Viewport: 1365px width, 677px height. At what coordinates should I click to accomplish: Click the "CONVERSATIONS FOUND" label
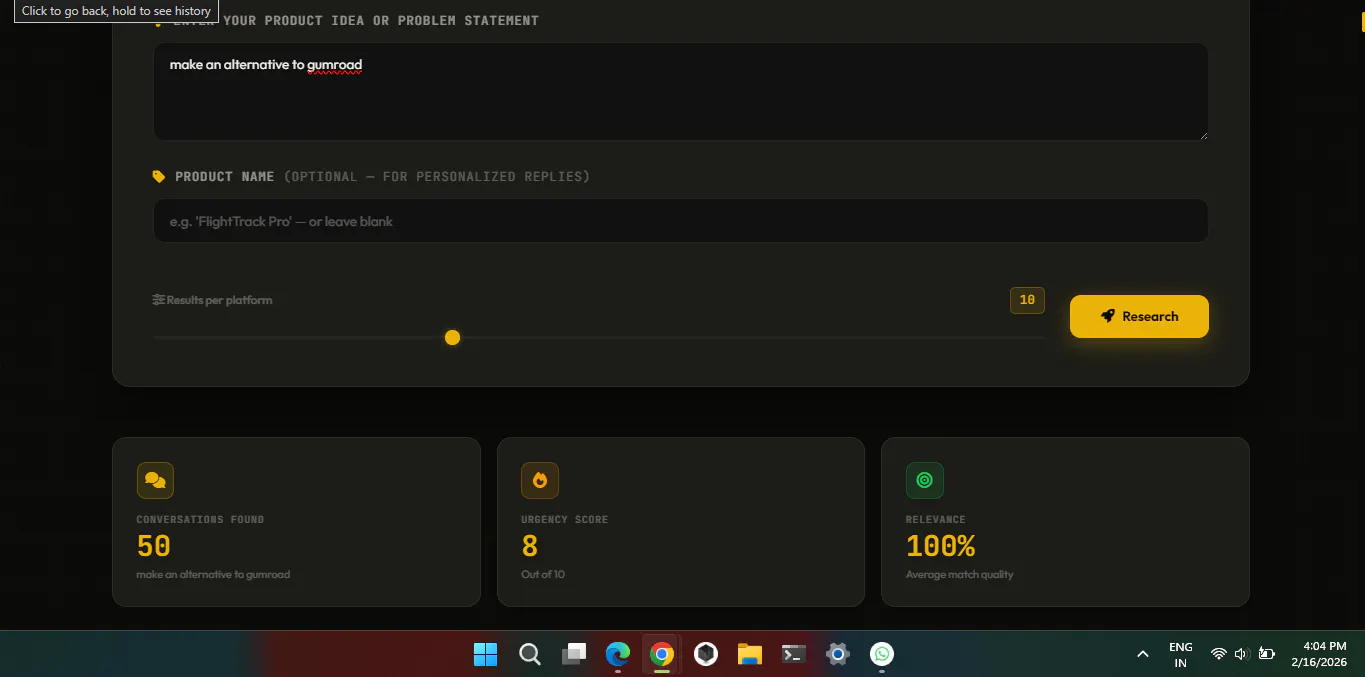coord(200,519)
